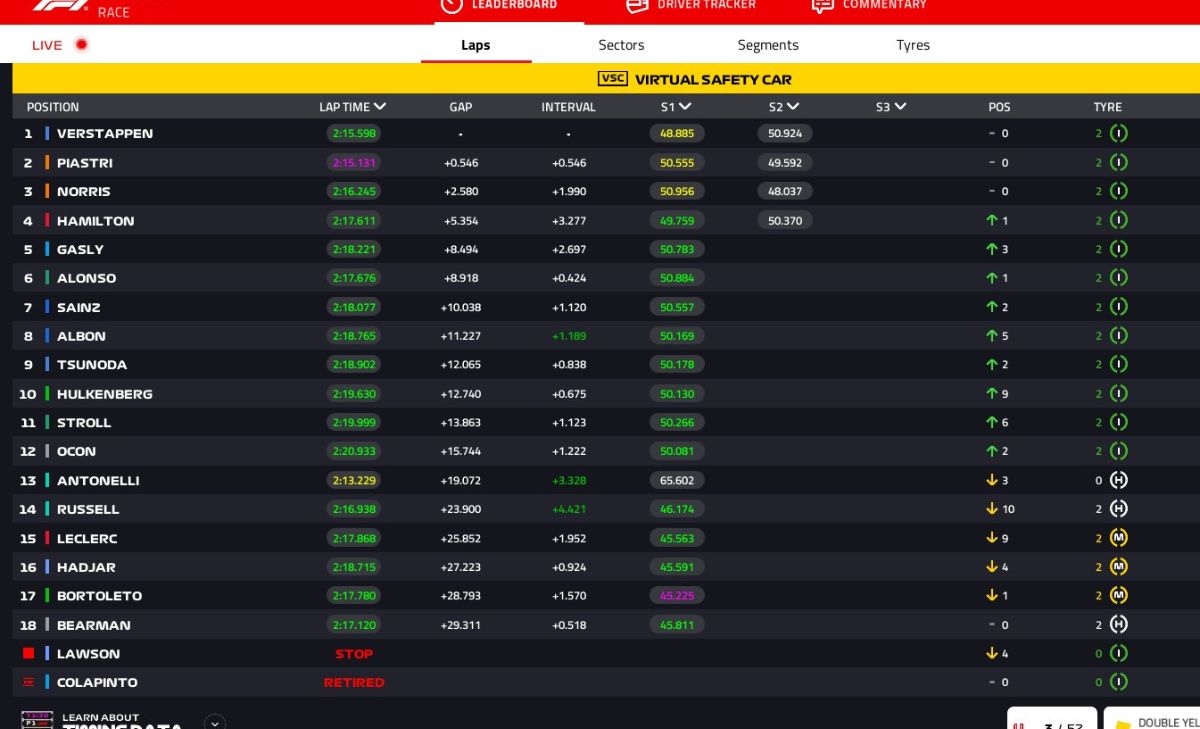Click the Commentary speech bubble icon
Screen dimensions: 1200x729
822,5
